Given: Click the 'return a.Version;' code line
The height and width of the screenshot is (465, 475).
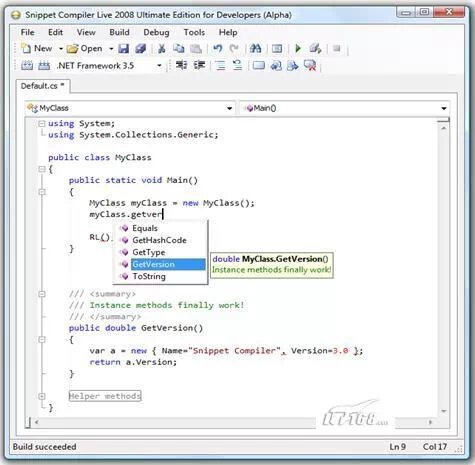Looking at the screenshot, I should point(133,362).
